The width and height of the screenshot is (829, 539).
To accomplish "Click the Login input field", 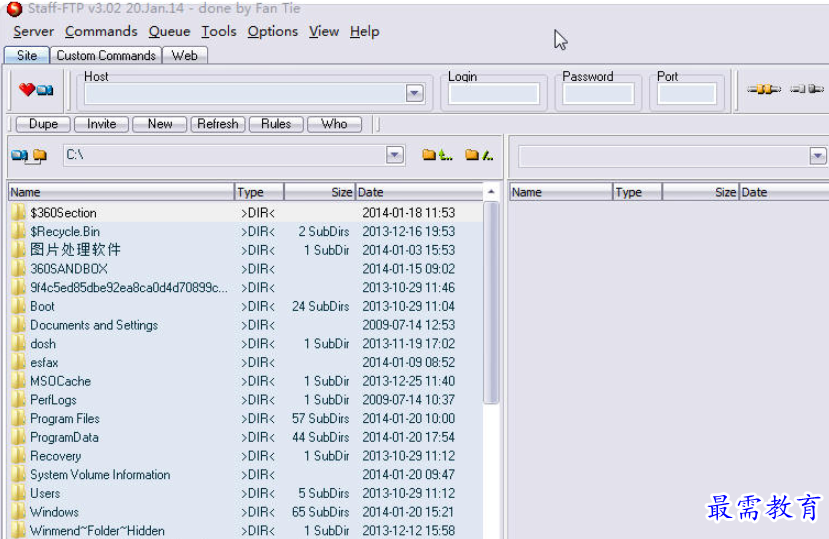I will [x=493, y=94].
